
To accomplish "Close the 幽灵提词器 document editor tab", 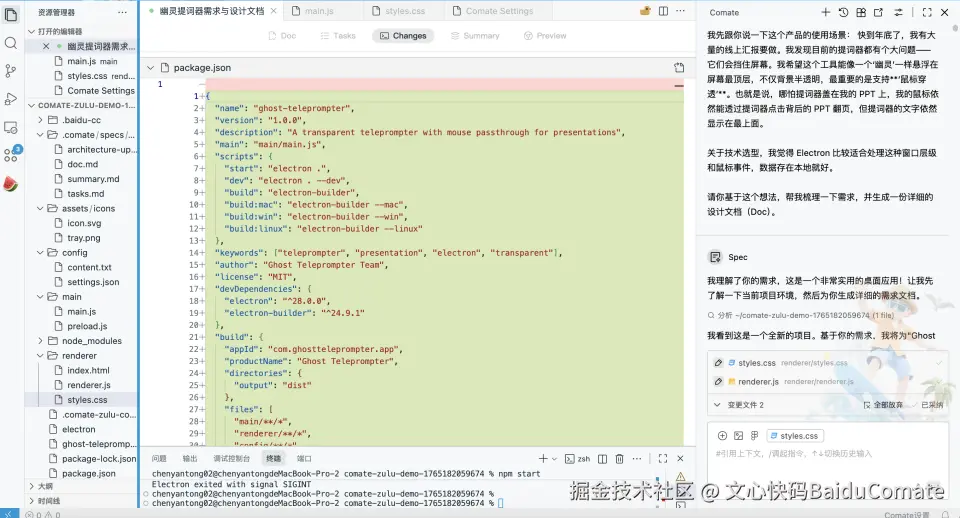I will [274, 11].
